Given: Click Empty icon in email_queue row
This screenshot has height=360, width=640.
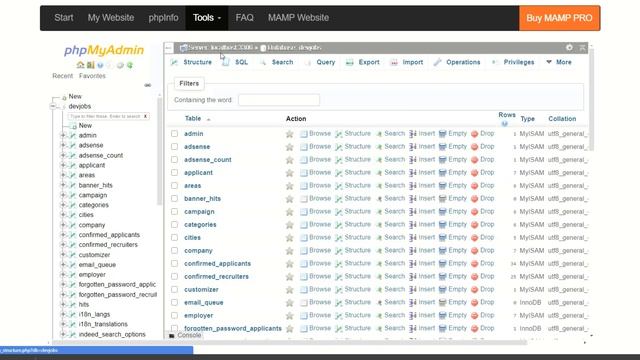Looking at the screenshot, I should point(442,302).
